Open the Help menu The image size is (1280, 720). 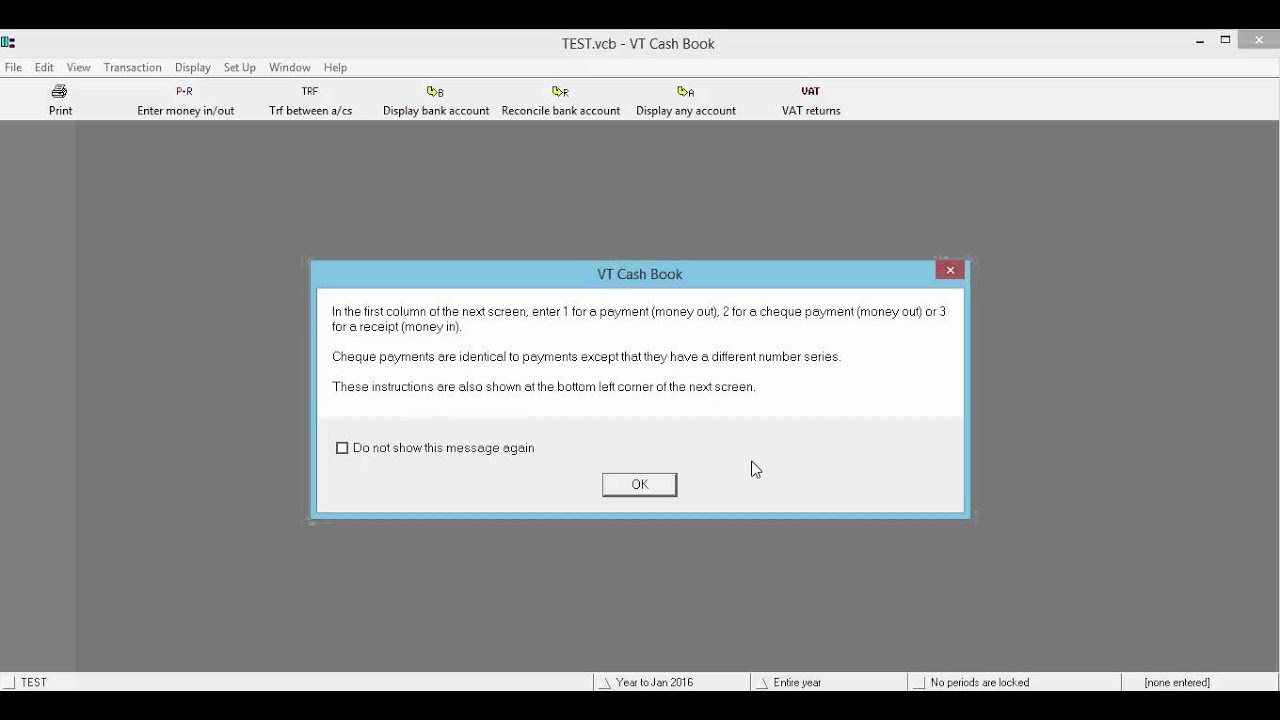point(335,67)
